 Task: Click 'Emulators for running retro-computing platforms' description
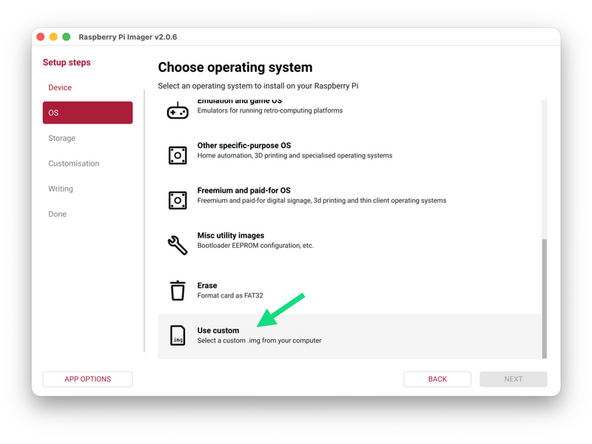(270, 111)
